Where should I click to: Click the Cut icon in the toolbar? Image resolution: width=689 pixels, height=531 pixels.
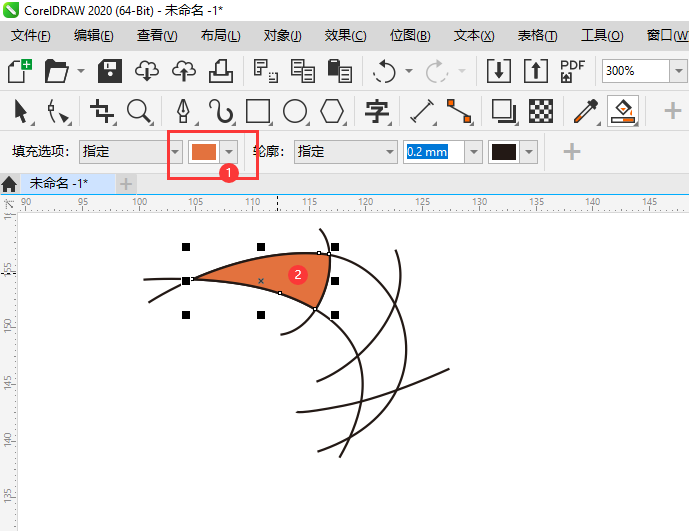(x=266, y=71)
